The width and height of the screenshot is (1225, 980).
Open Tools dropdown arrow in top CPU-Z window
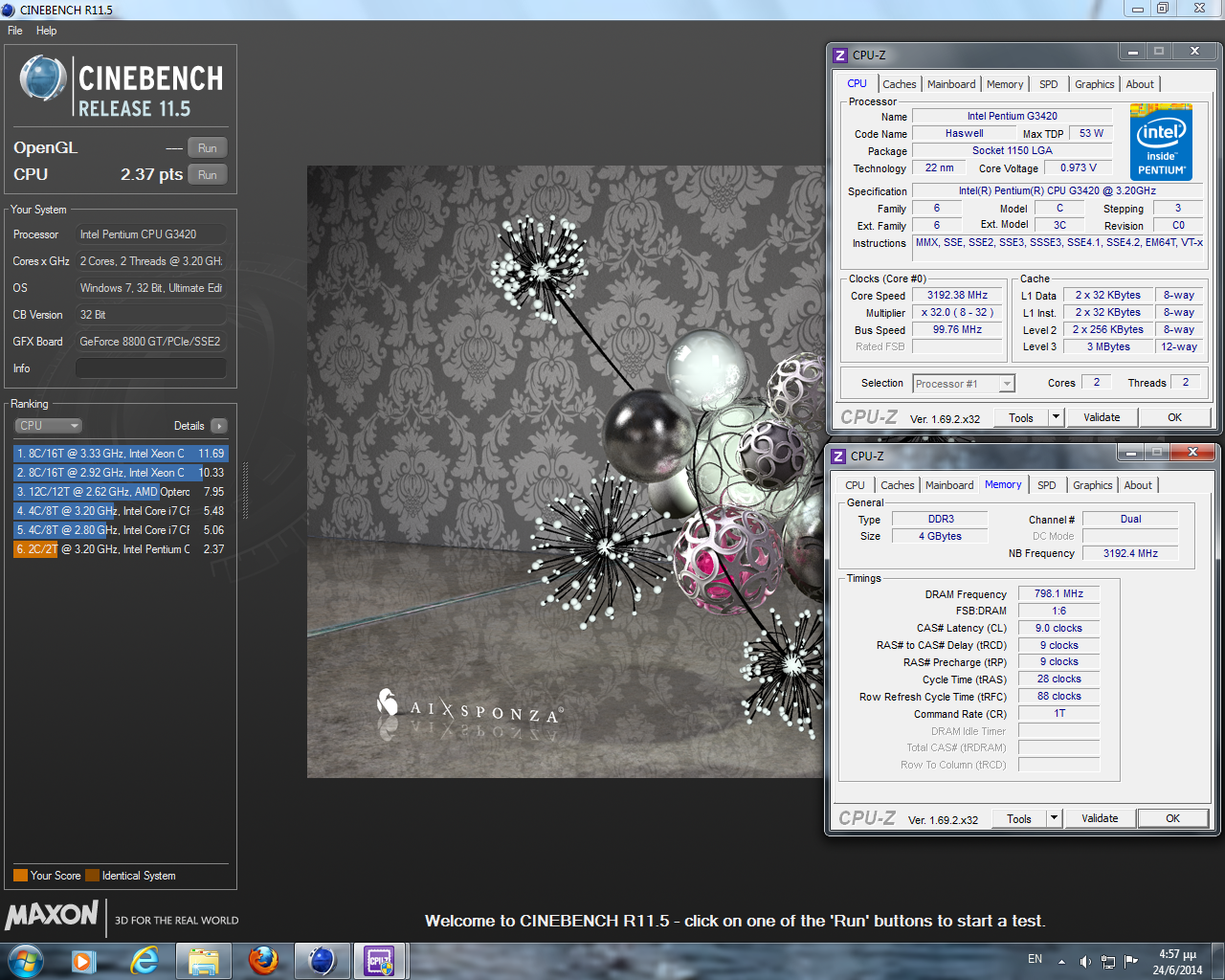[x=1056, y=417]
